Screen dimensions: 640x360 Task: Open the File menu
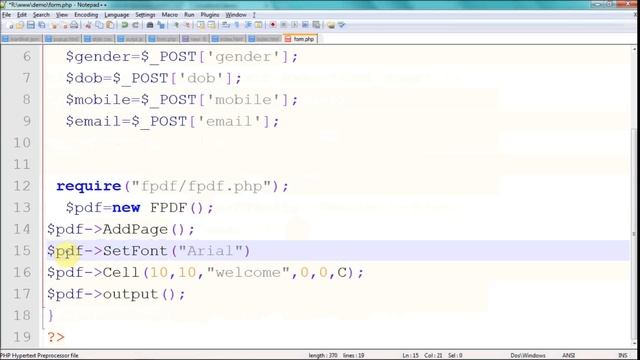pyautogui.click(x=7, y=15)
